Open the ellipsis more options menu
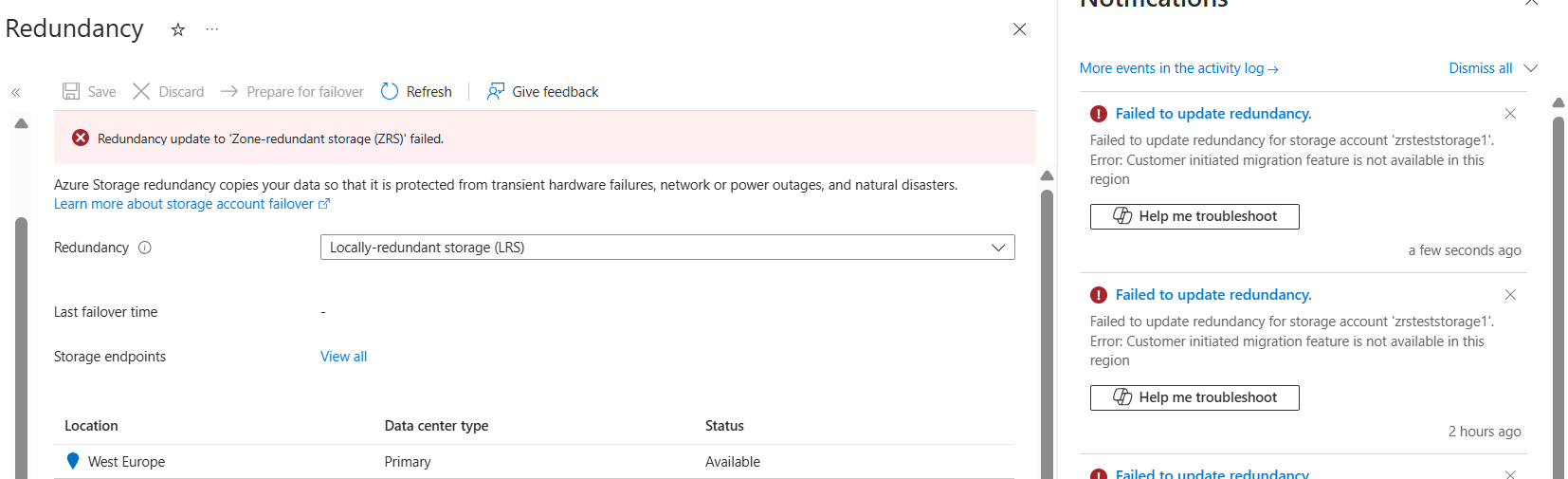The height and width of the screenshot is (479, 1568). [212, 29]
